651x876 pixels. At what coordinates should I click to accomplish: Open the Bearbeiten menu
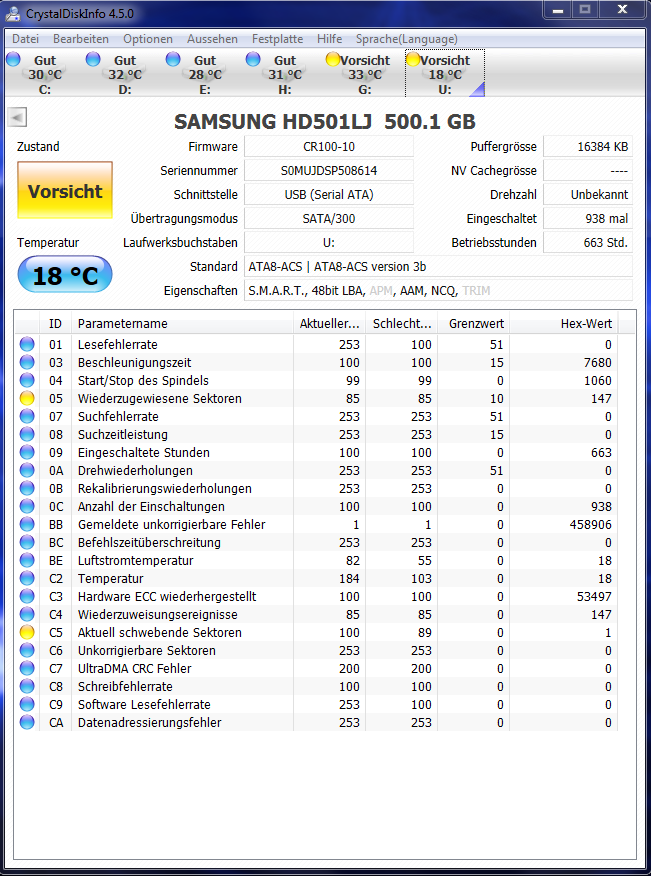80,39
